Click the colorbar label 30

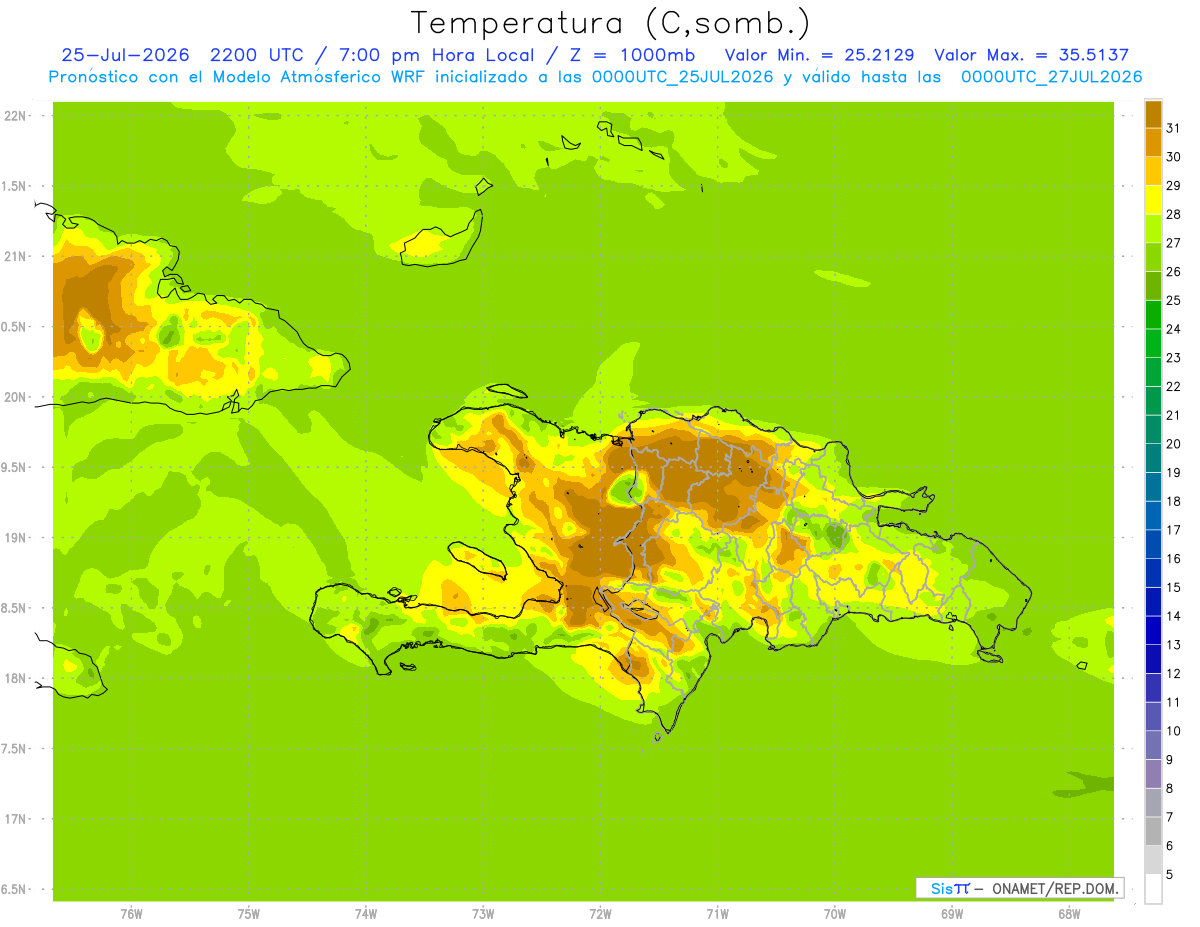click(1174, 157)
